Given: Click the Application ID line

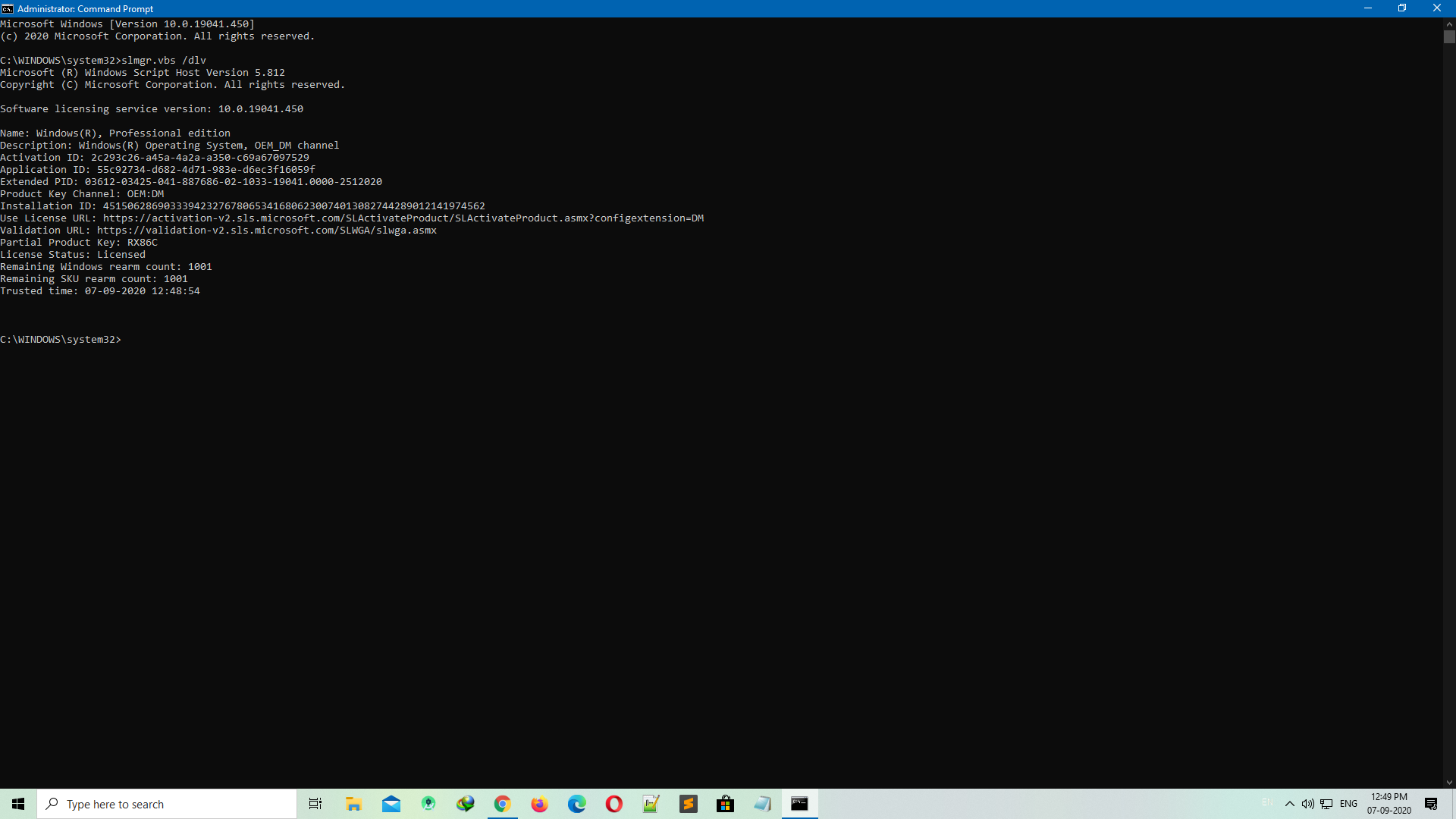Looking at the screenshot, I should [x=158, y=170].
